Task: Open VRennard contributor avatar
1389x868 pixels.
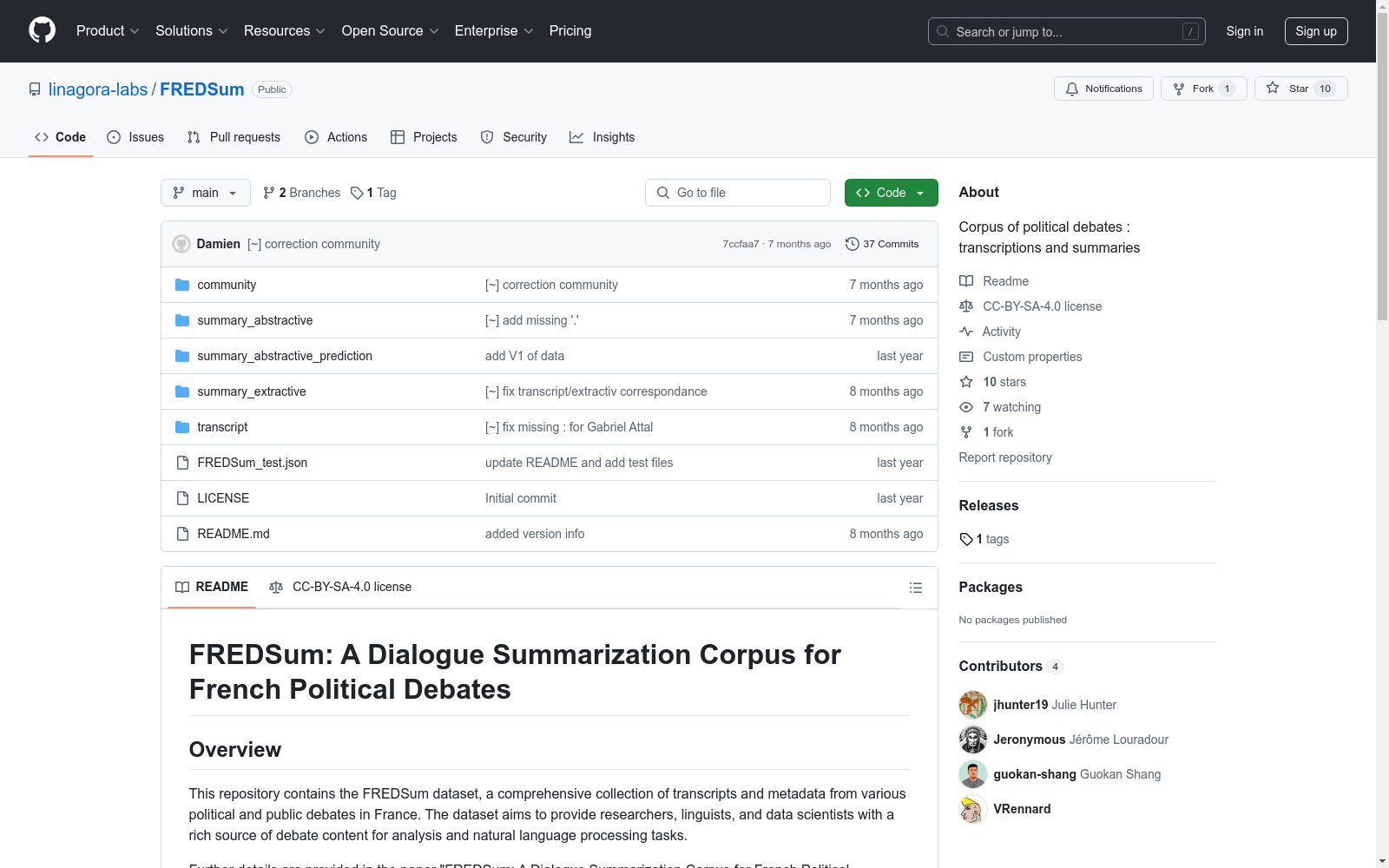Action: [x=973, y=809]
